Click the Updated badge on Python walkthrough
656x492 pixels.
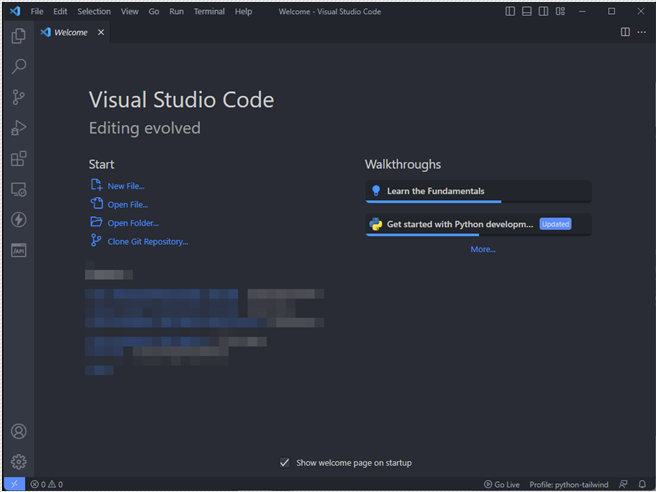[x=555, y=224]
